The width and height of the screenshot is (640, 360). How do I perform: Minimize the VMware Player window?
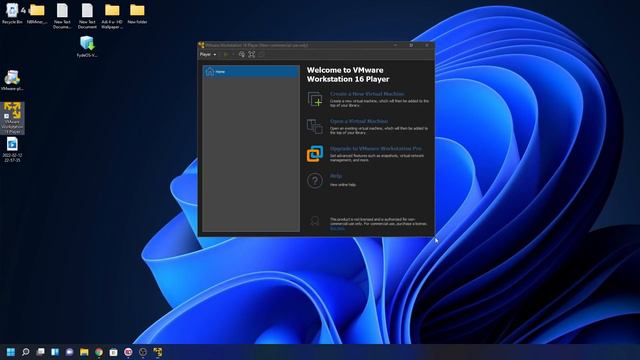pos(396,45)
